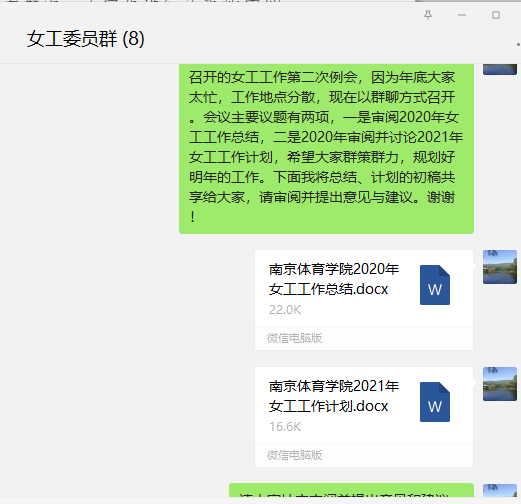Click sender avatar beside 2021年女工工作计划 file
521x504 pixels.
[500, 384]
